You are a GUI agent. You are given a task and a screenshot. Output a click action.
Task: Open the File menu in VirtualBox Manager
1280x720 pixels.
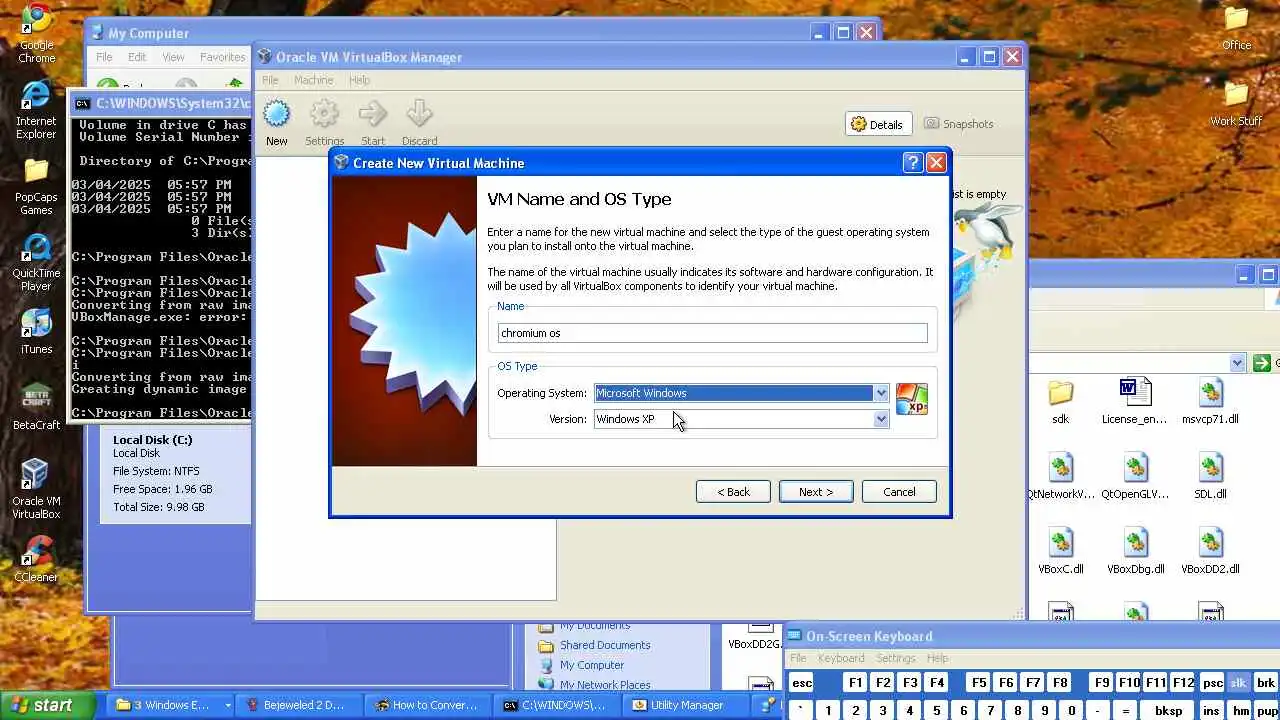point(270,80)
